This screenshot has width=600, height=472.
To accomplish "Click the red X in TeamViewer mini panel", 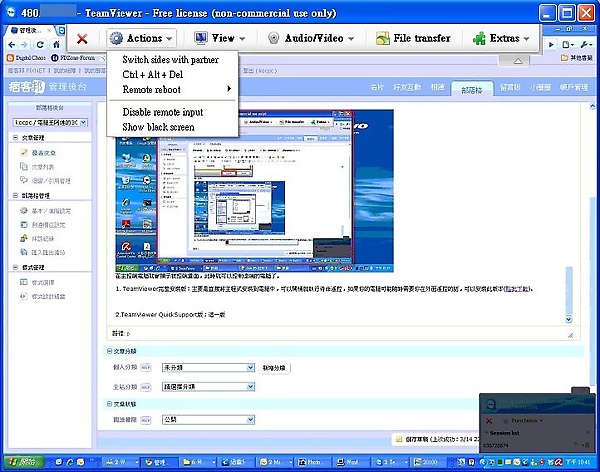I will coord(489,421).
